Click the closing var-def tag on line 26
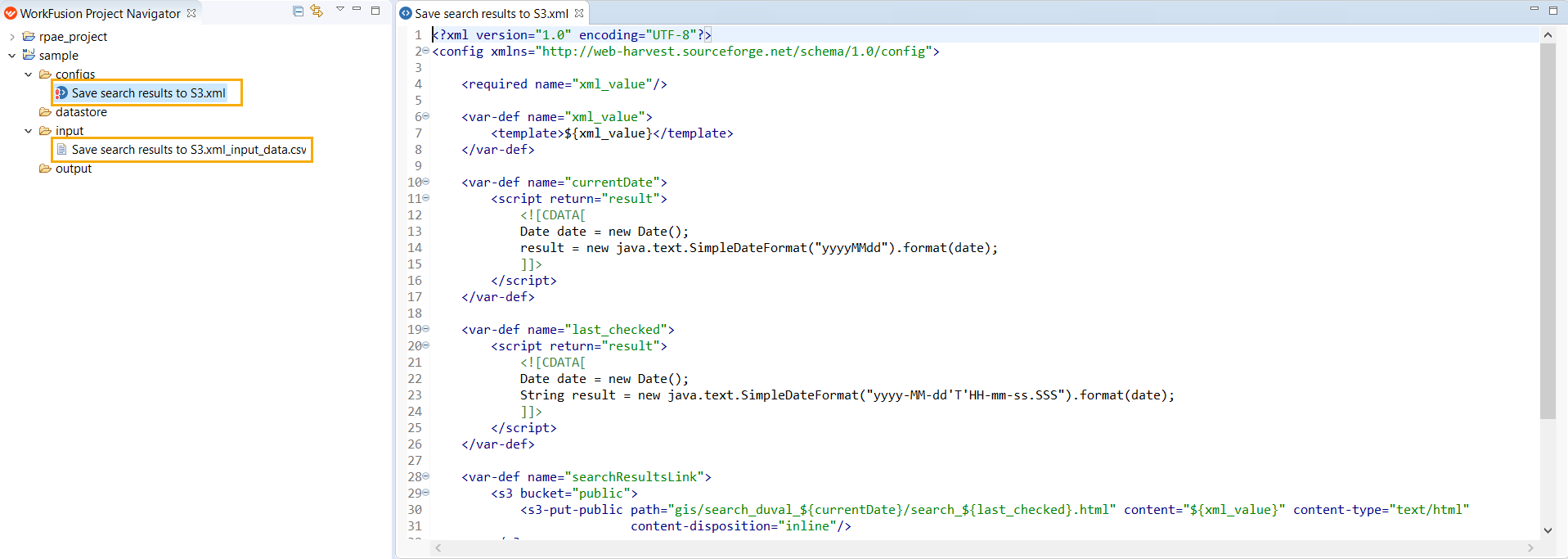1568x559 pixels. pyautogui.click(x=498, y=444)
